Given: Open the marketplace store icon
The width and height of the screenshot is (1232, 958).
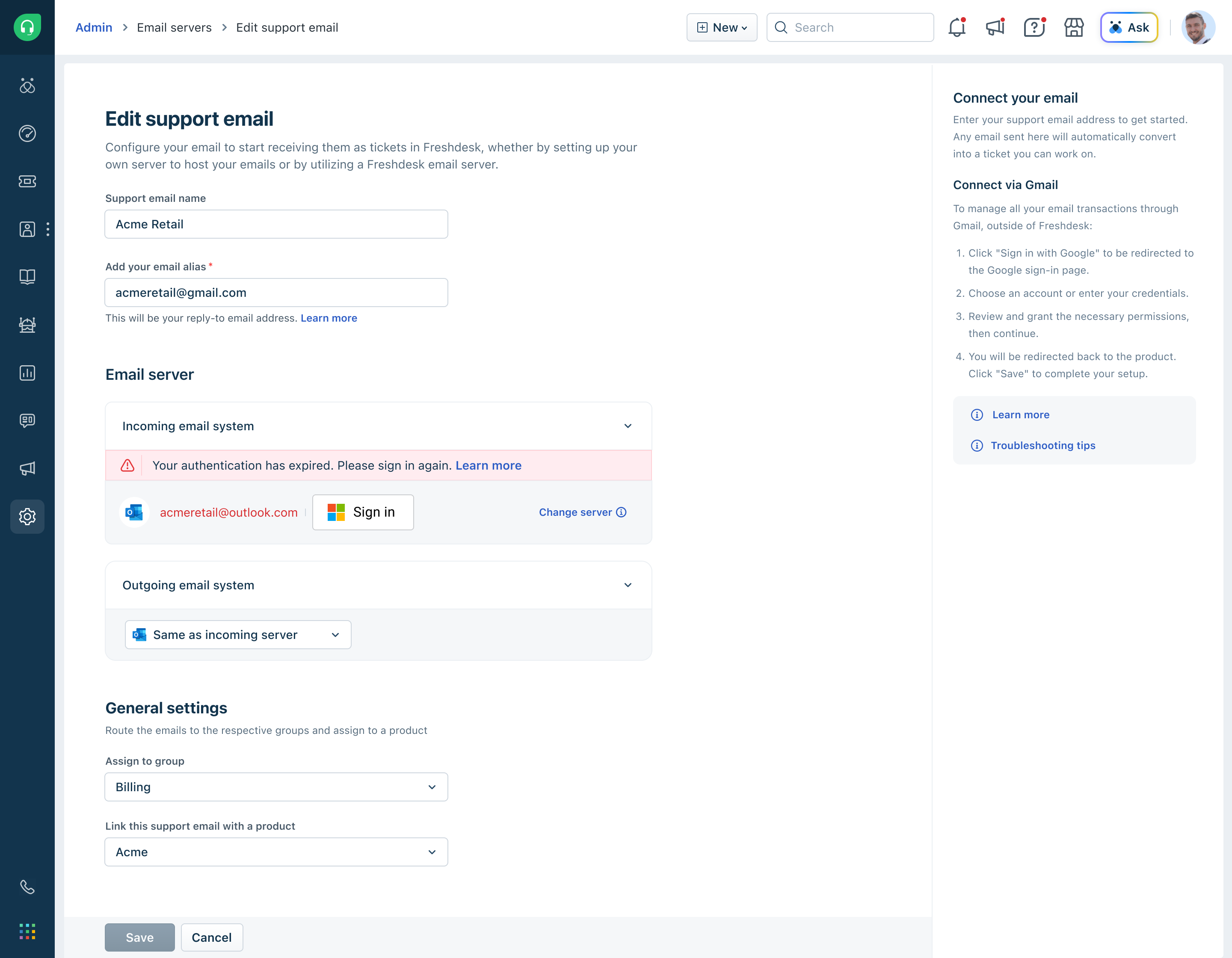Looking at the screenshot, I should coord(1073,27).
